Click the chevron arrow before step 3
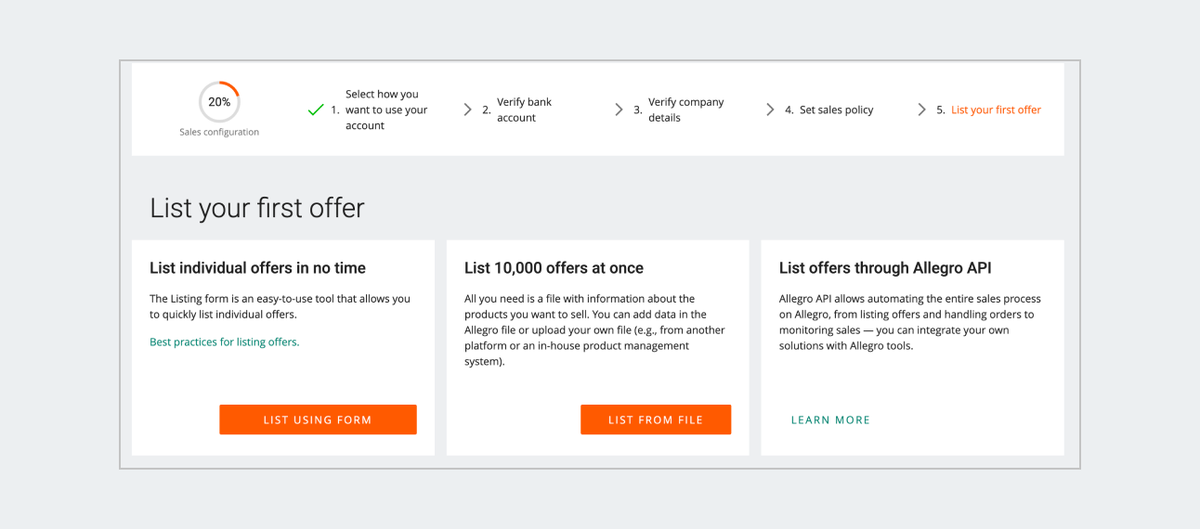 [x=619, y=110]
